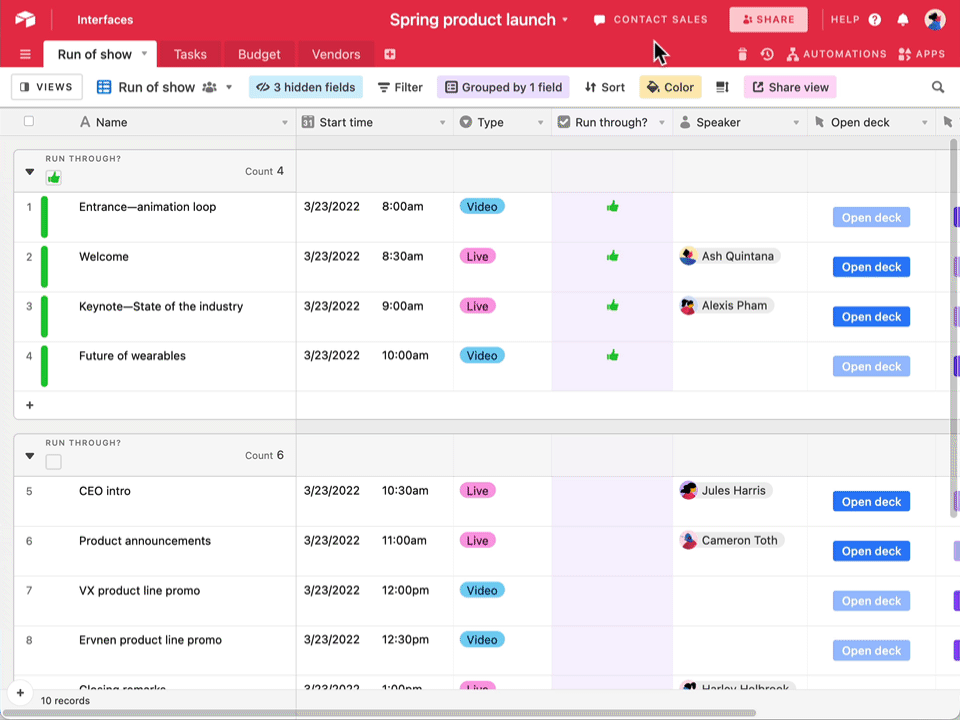Switch to the Tasks tab
This screenshot has height=720, width=960.
[x=190, y=54]
